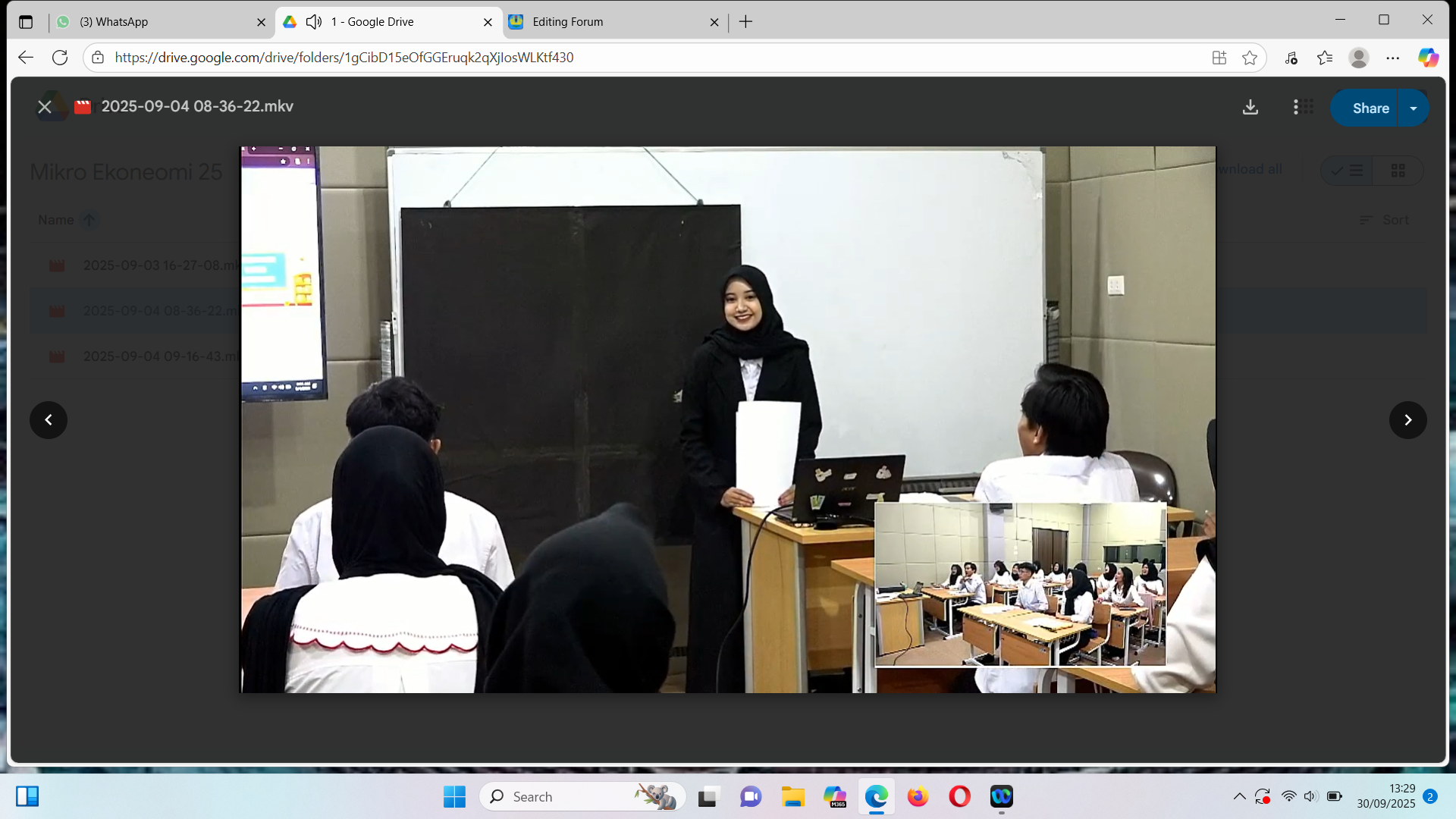1456x819 pixels.
Task: Add this page to favorites
Action: [x=1250, y=58]
